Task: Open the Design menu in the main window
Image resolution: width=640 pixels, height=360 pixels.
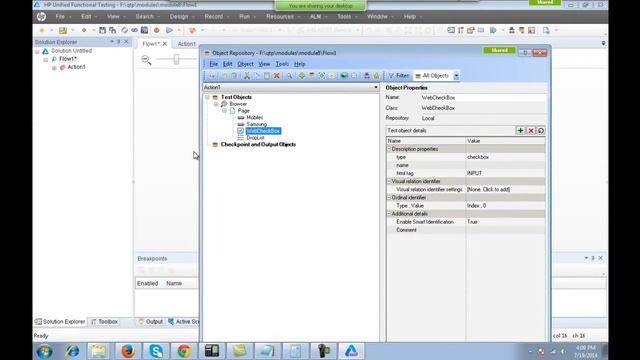Action: pyautogui.click(x=179, y=17)
